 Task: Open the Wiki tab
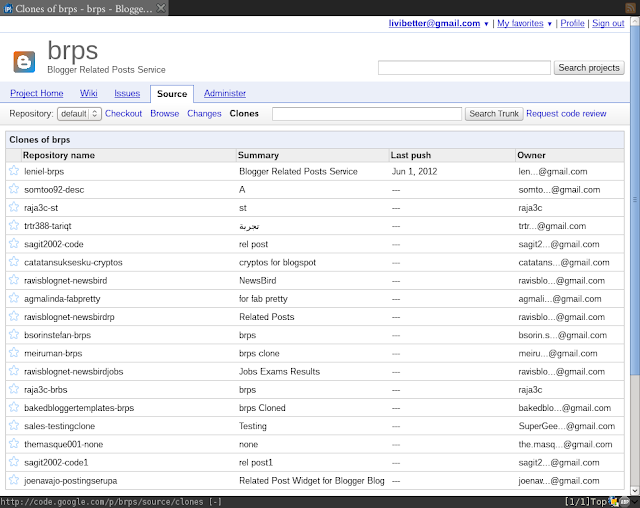(89, 93)
